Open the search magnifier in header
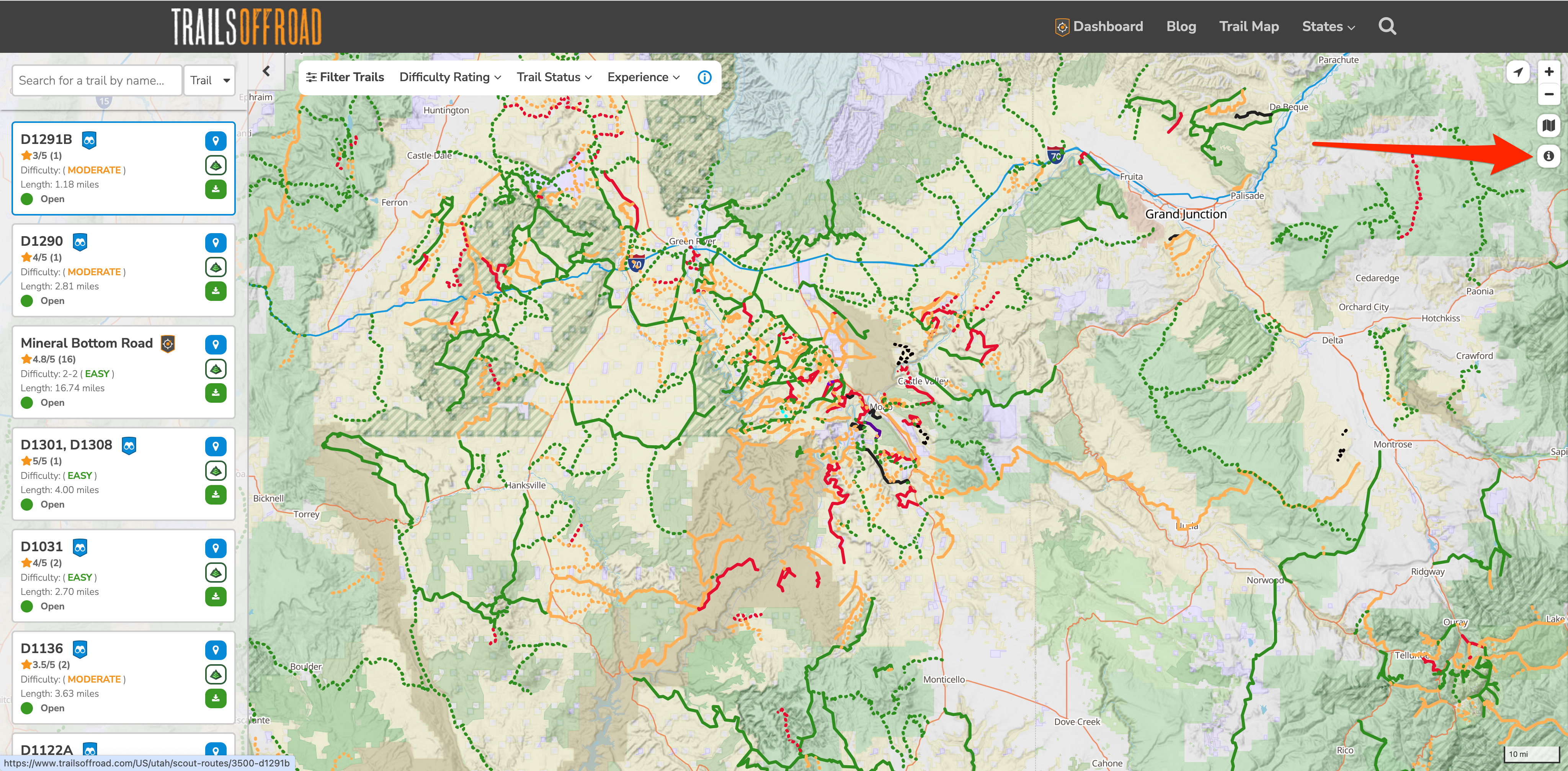Screen dimensions: 1568x771 [1387, 26]
